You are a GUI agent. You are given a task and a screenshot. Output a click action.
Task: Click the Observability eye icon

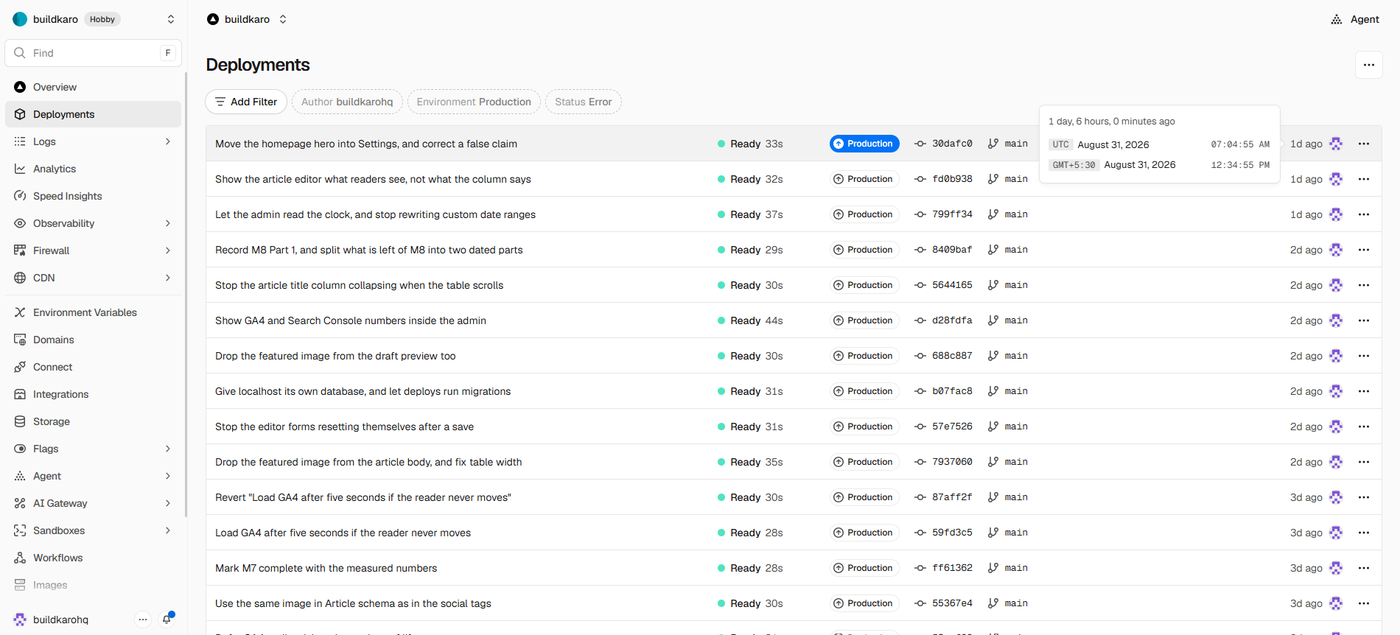[20, 223]
